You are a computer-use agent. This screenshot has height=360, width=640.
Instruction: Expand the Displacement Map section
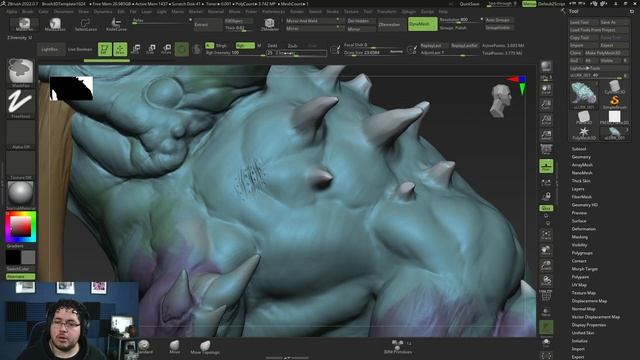pyautogui.click(x=589, y=301)
